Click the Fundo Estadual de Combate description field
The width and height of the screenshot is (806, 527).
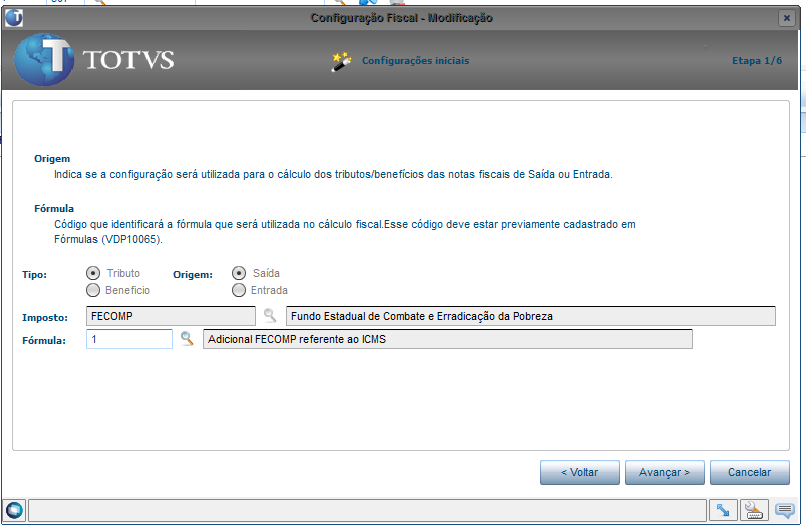530,316
